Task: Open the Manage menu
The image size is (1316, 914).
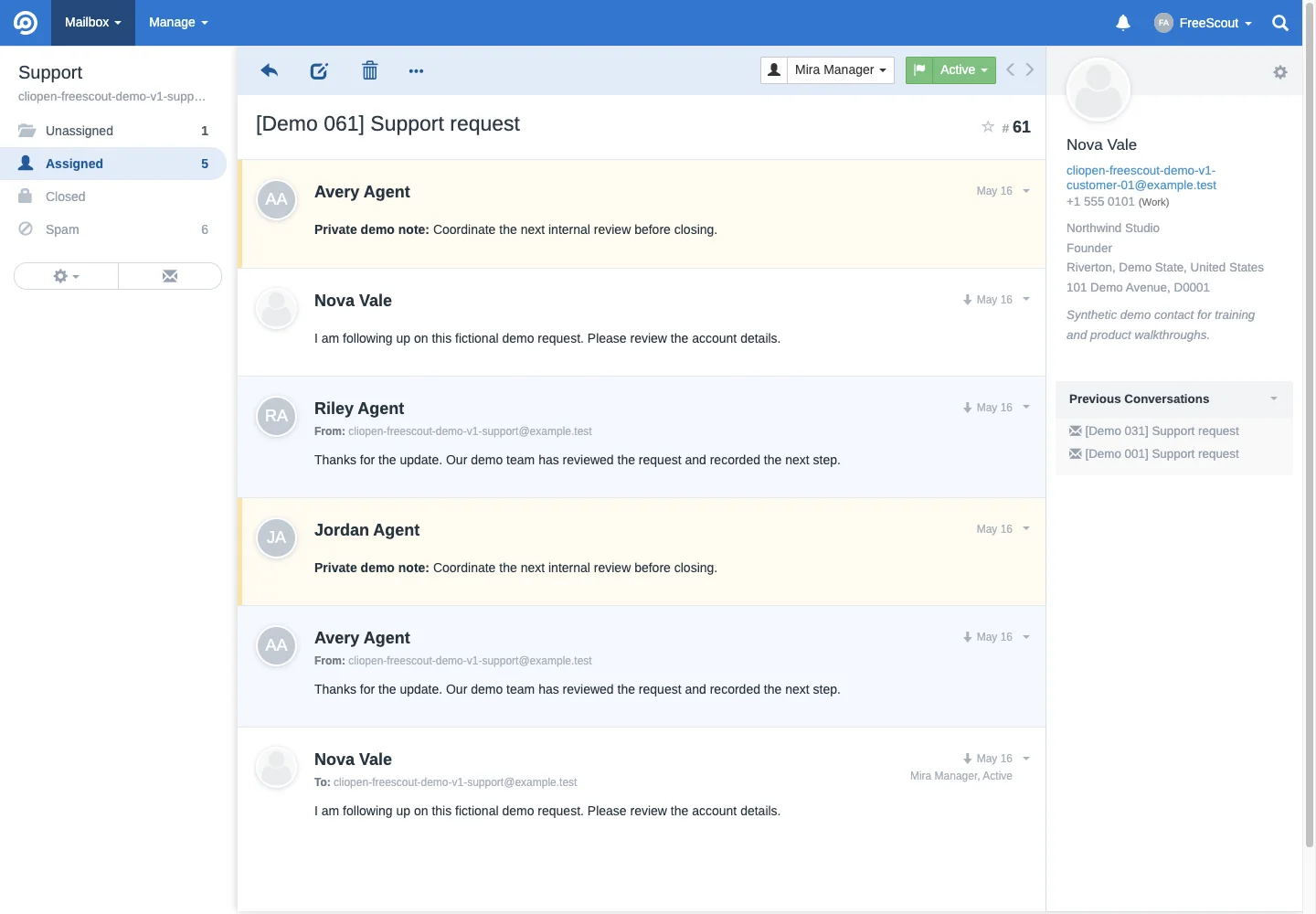Action: click(178, 23)
